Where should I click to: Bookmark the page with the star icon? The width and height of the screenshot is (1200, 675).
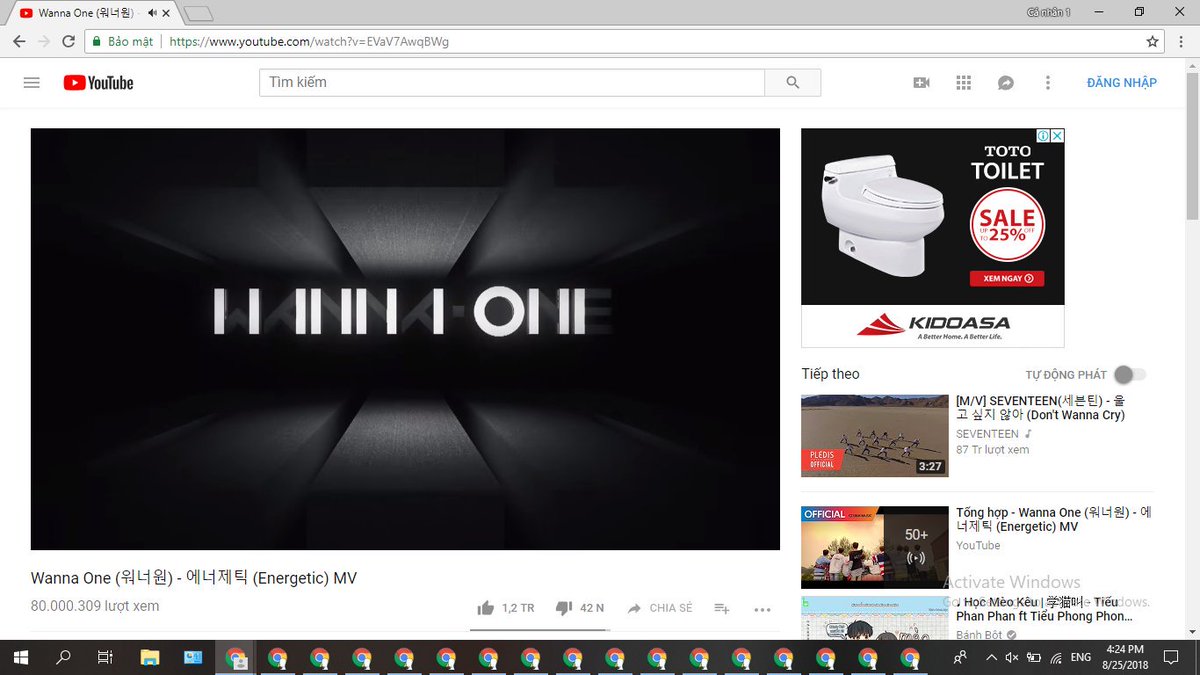1152,42
